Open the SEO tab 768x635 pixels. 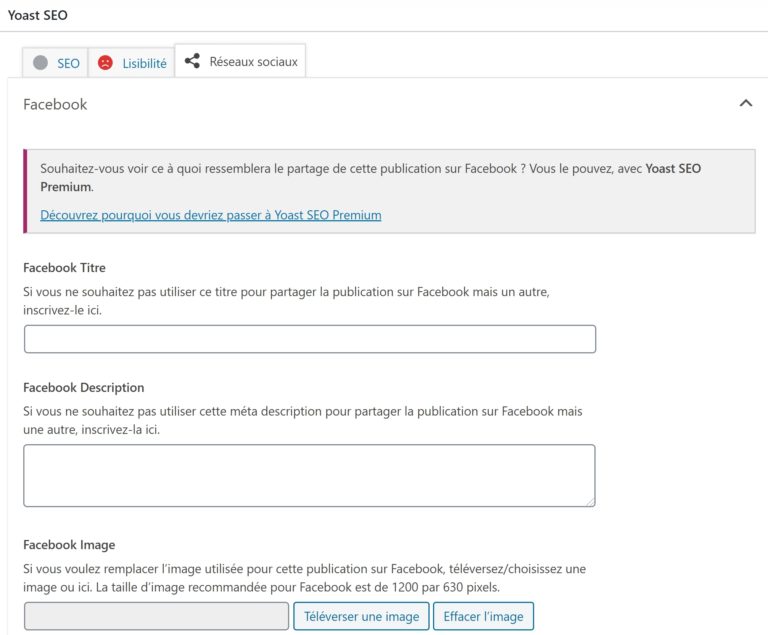(x=55, y=63)
